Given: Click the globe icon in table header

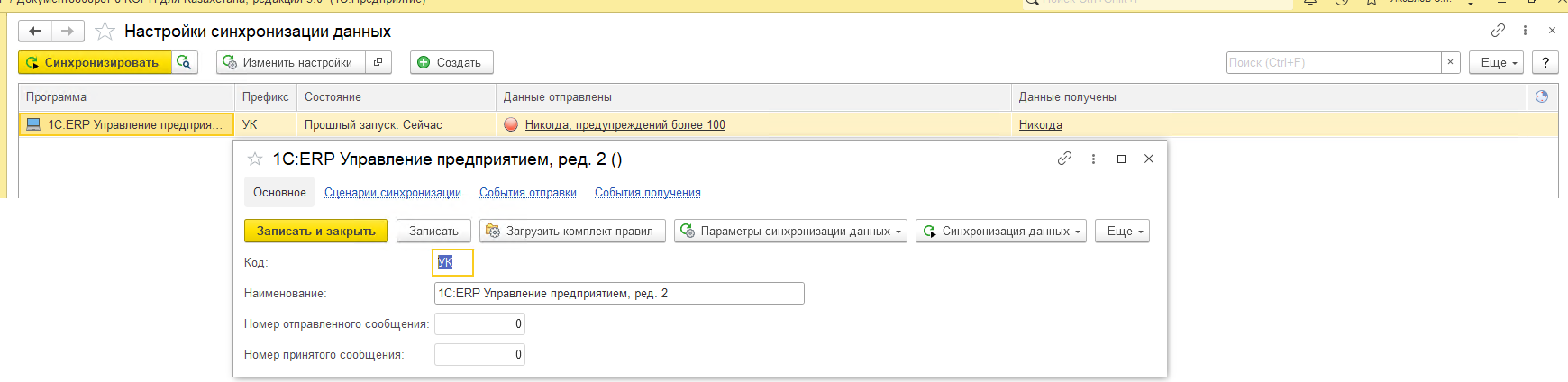Looking at the screenshot, I should point(1542,96).
